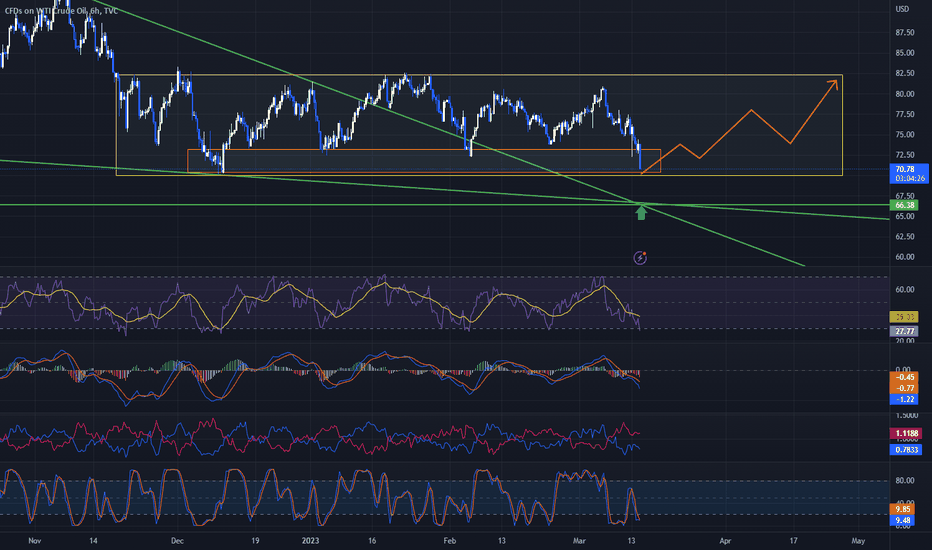Screen dimensions: 932x550
Task: Click the 82.50 price axis label
Action: (x=905, y=73)
